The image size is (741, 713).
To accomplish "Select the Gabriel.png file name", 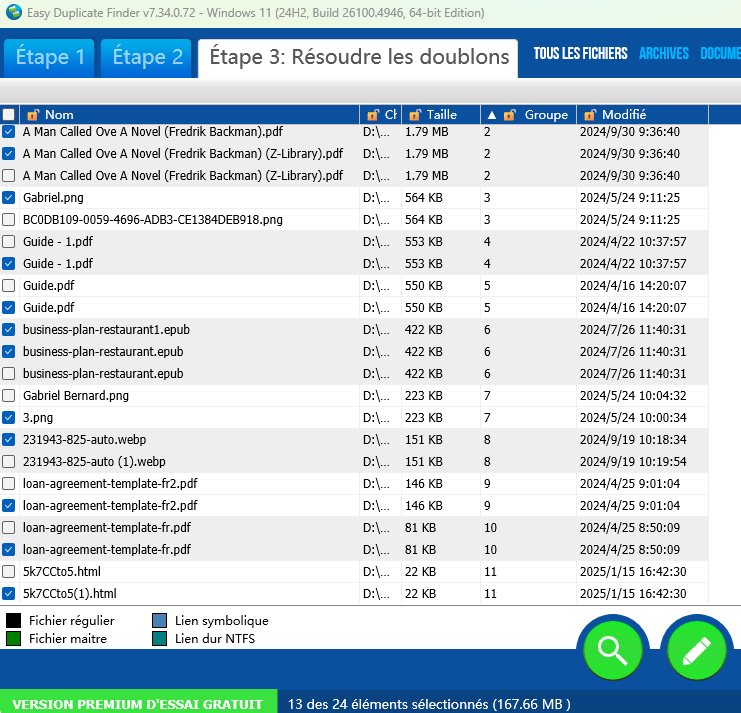I will pos(53,198).
